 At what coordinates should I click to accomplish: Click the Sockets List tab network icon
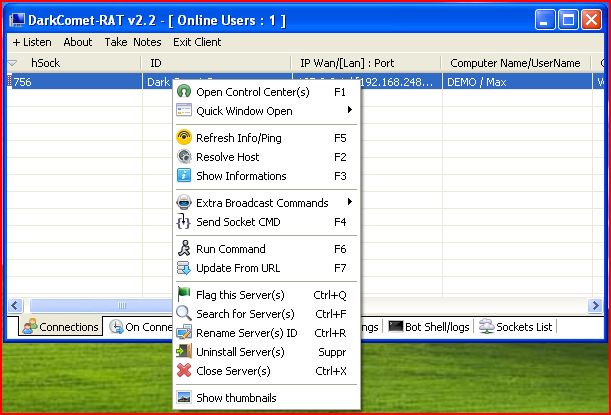pos(486,326)
